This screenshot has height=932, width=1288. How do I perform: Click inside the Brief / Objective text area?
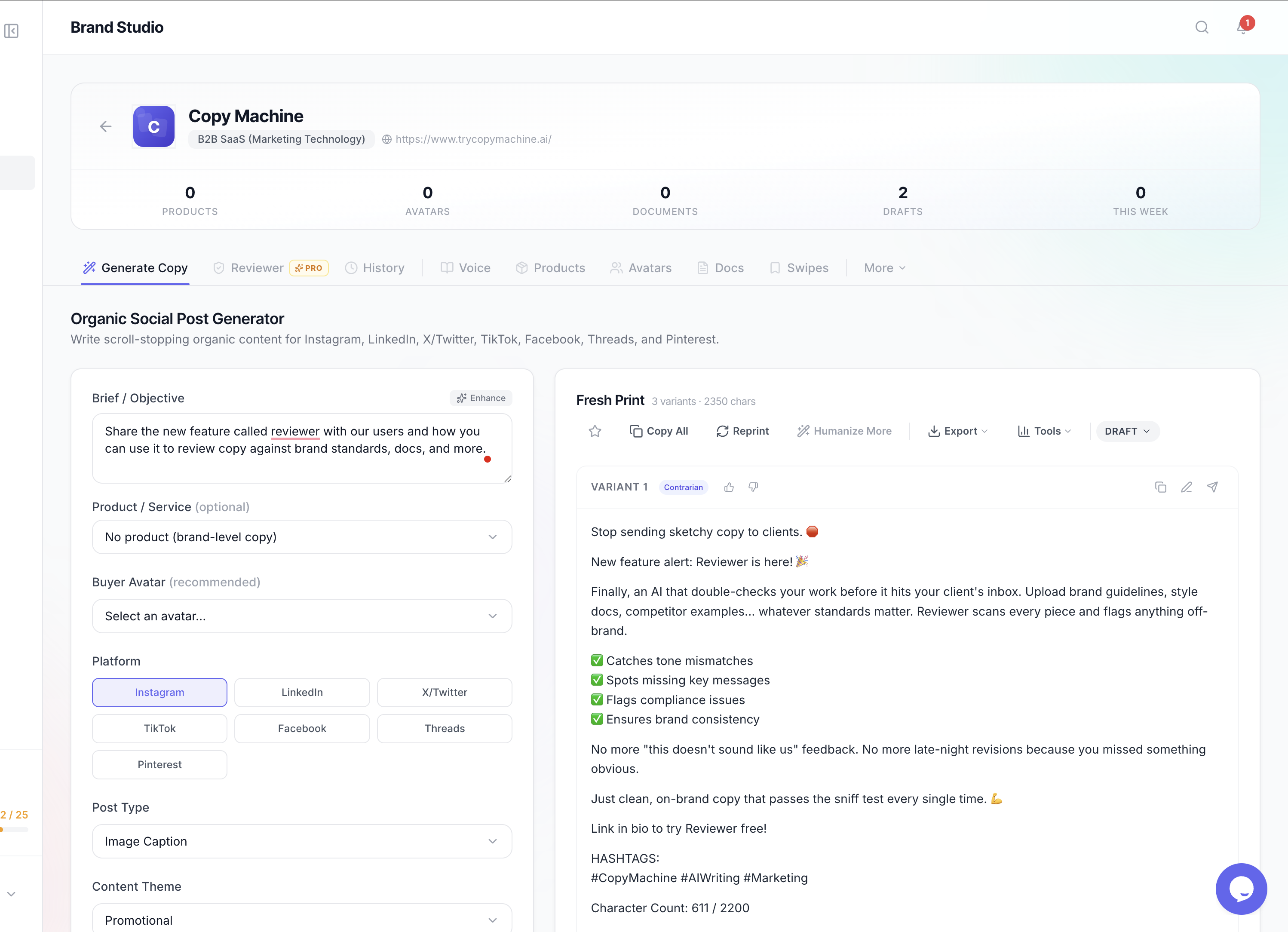point(301,448)
